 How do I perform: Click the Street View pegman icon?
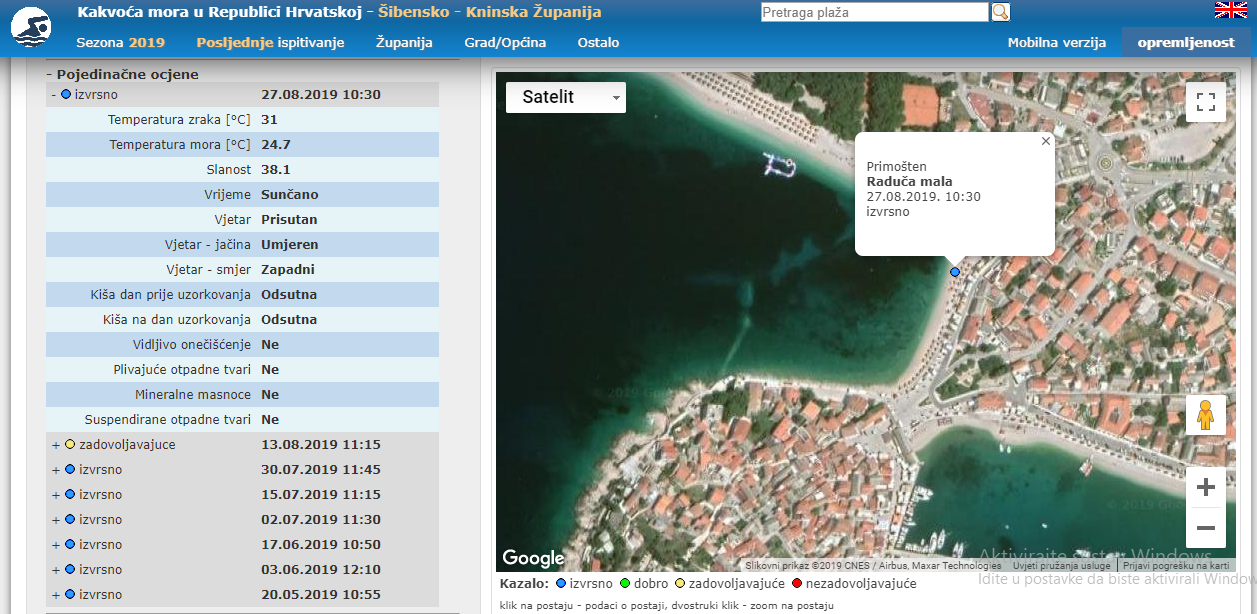point(1205,415)
